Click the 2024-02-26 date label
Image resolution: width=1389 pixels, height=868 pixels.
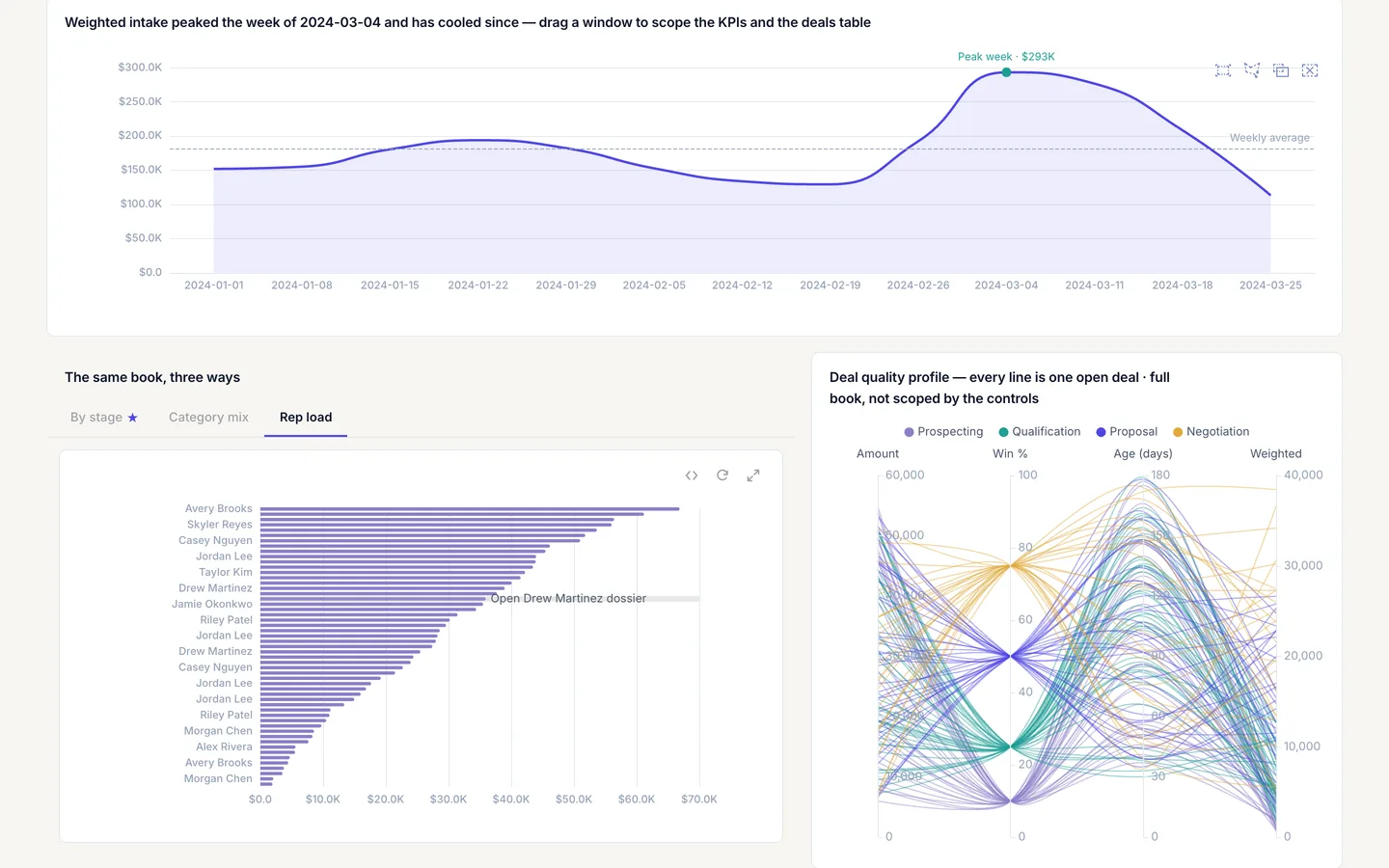point(918,285)
